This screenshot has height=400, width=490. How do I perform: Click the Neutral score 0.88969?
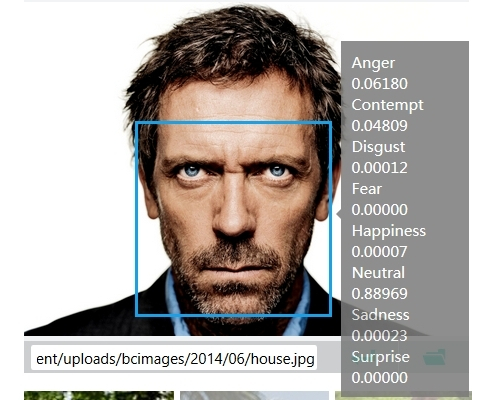click(379, 294)
